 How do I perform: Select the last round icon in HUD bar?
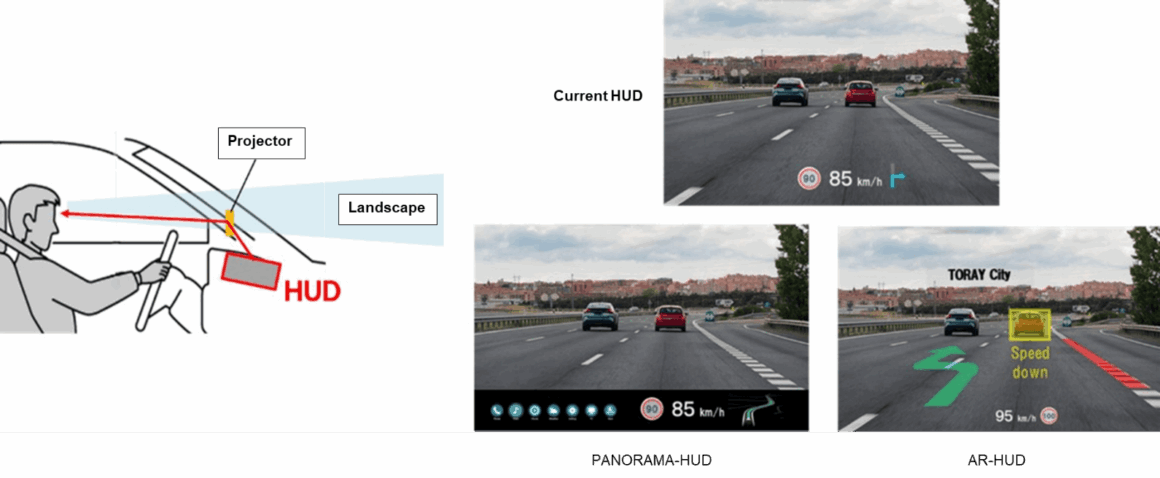tap(609, 410)
